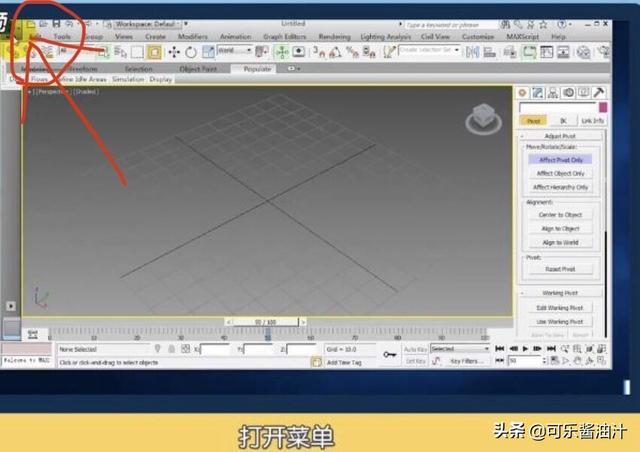Open the Customize menu
This screenshot has height=452, width=640.
tap(478, 37)
